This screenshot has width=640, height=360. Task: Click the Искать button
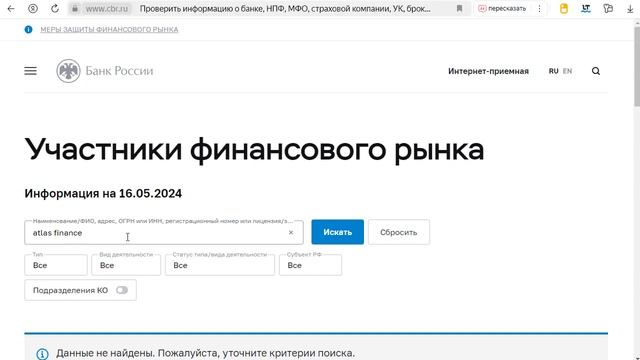pyautogui.click(x=338, y=232)
